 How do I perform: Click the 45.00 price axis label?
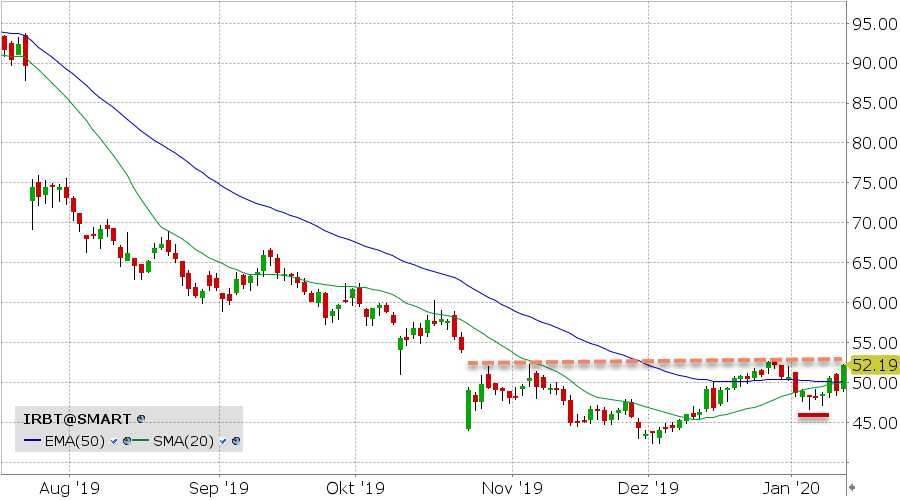(875, 423)
